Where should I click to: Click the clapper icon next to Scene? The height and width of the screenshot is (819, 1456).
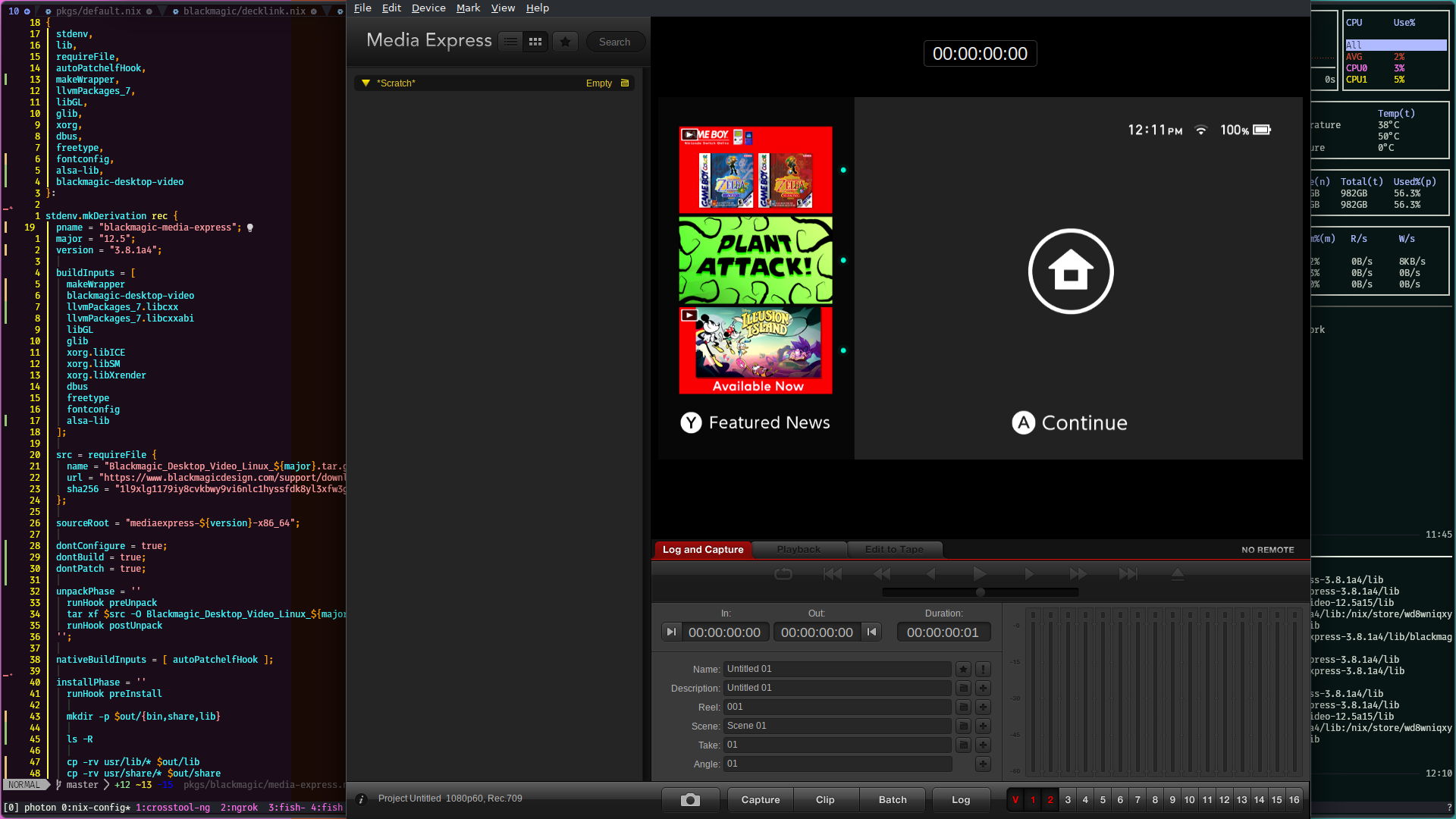click(963, 726)
